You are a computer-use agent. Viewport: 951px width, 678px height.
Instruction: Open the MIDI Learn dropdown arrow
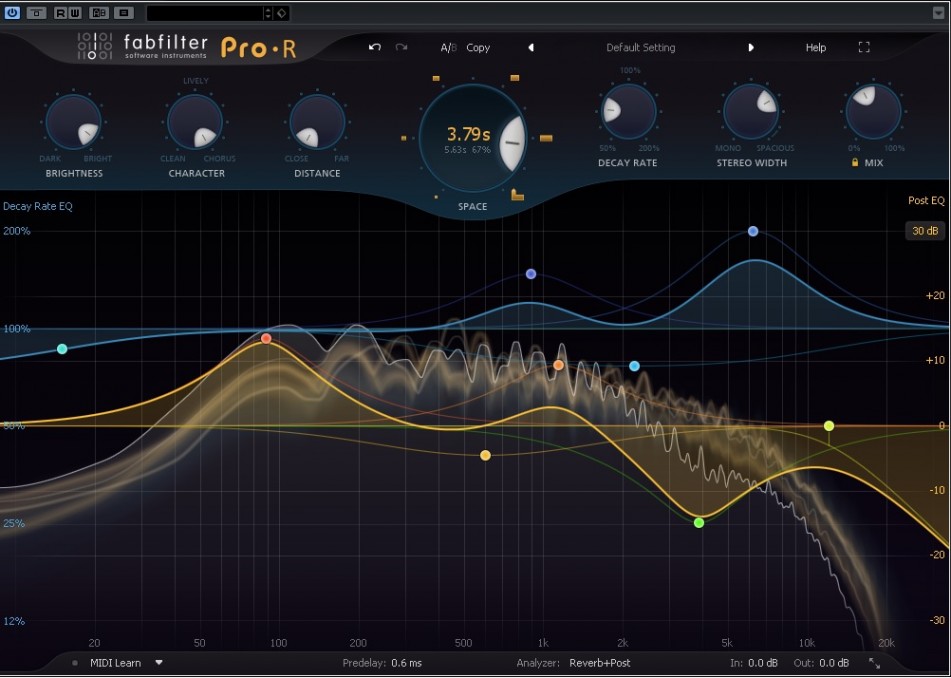159,663
